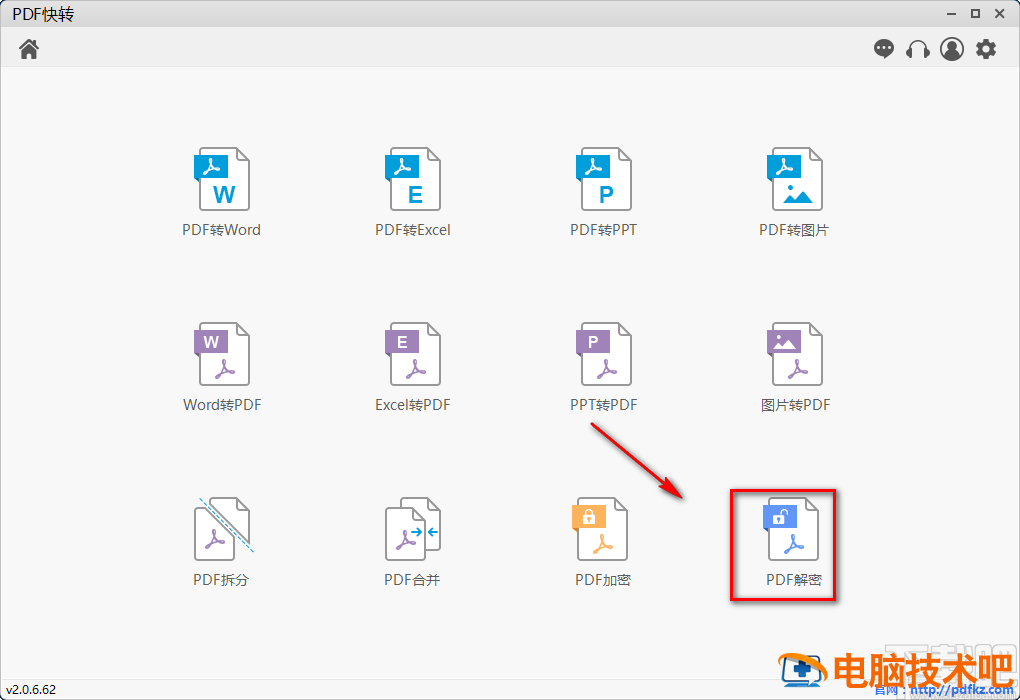The width and height of the screenshot is (1020, 700).
Task: Select the PDF转图片 icon
Action: pos(794,179)
